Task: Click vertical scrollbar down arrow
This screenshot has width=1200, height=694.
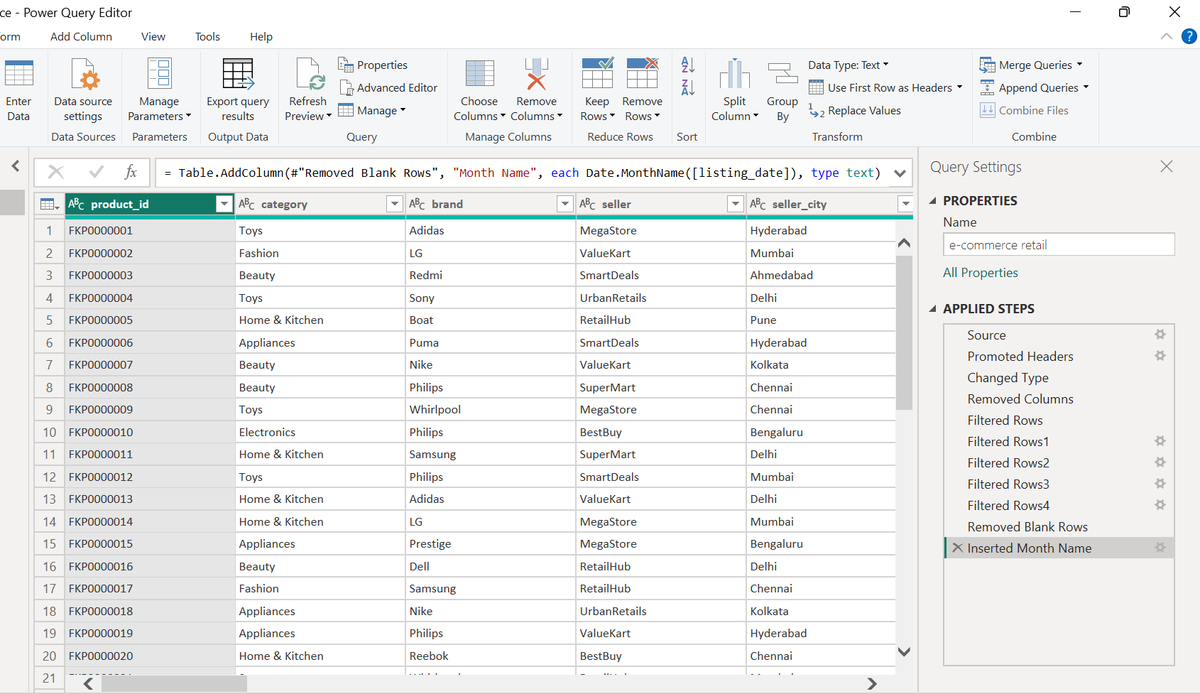Action: 905,652
